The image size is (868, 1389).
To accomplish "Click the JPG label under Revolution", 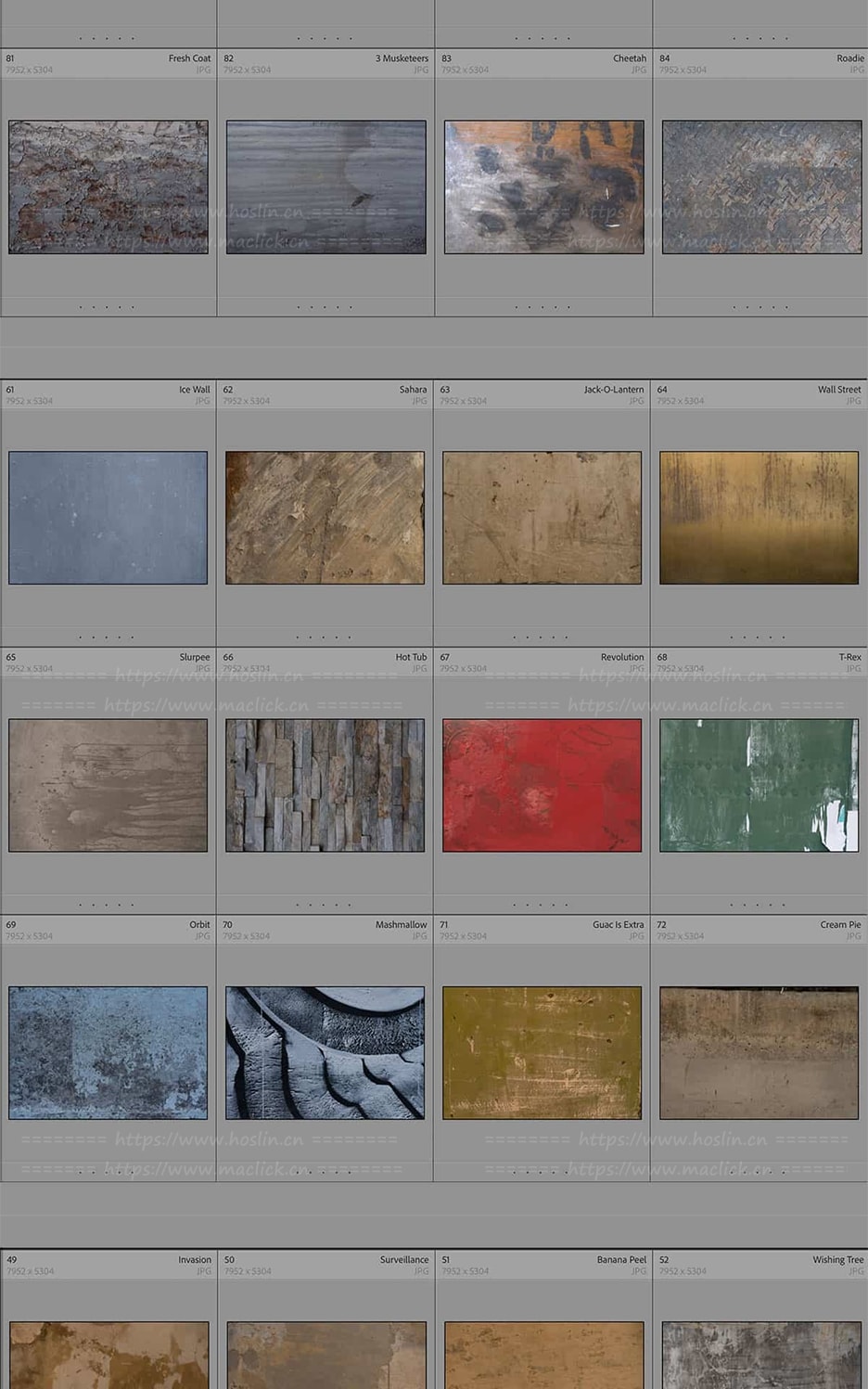I will click(636, 669).
